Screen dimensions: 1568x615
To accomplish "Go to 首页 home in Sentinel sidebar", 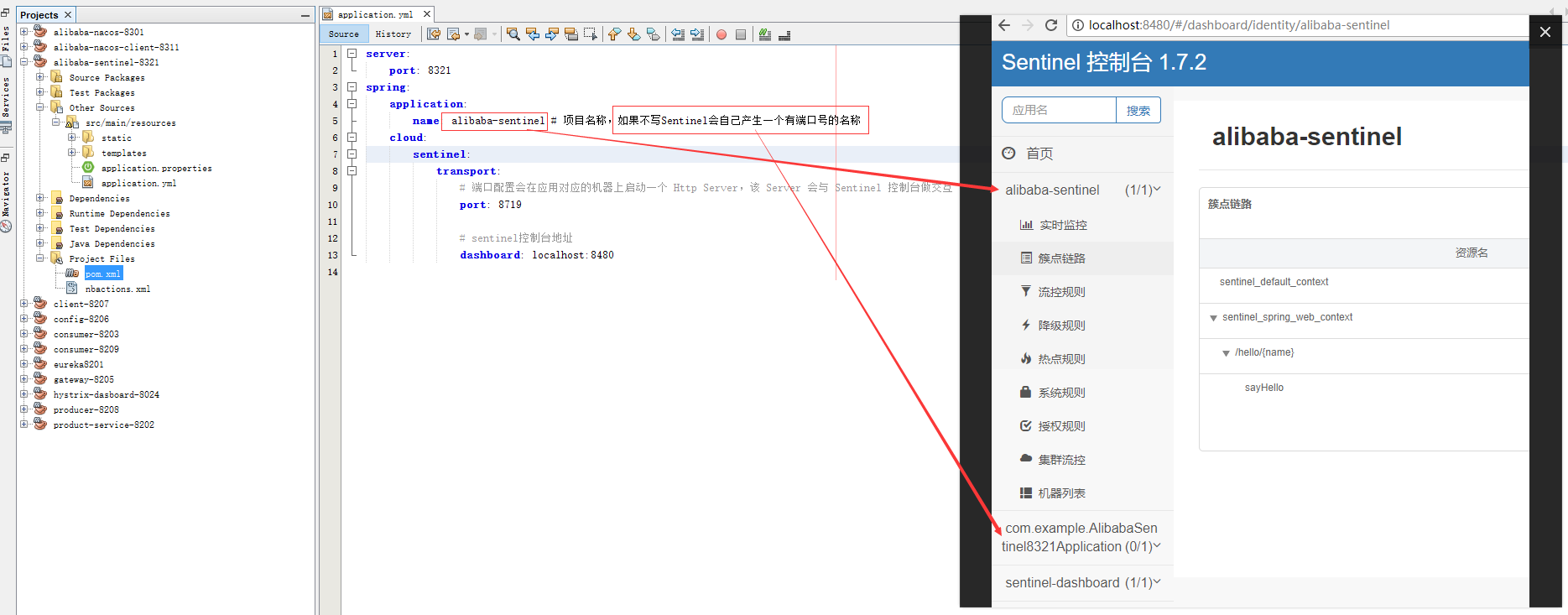I will 1029,154.
